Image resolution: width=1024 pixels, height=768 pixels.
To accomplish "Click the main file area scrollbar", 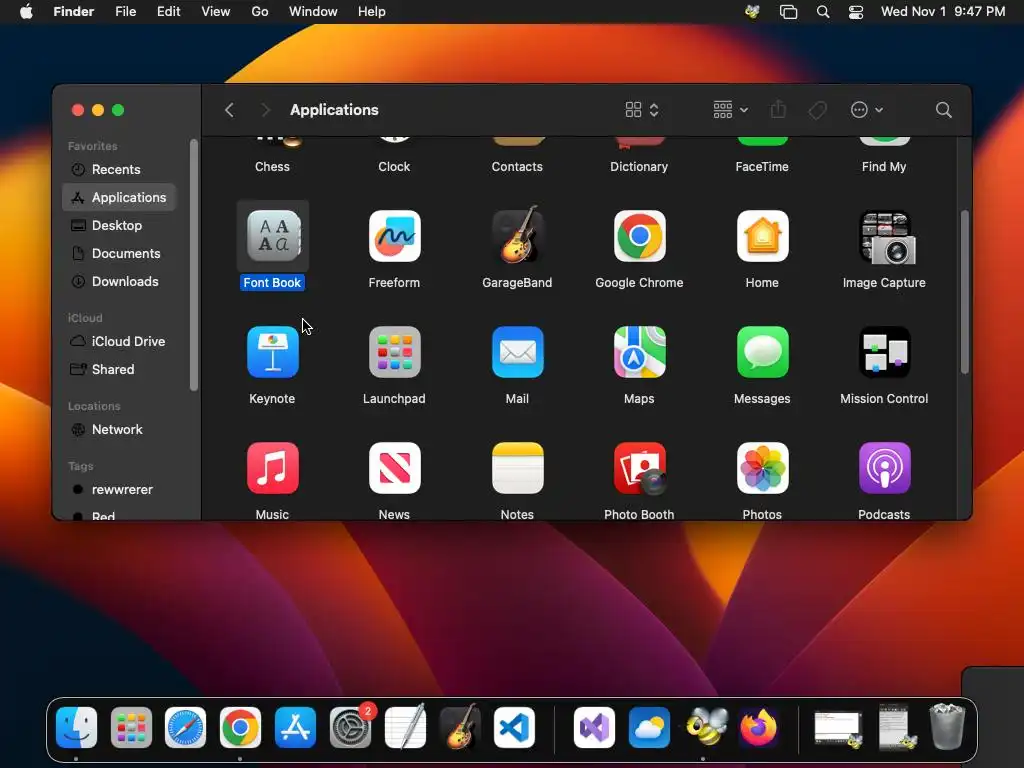I will [965, 291].
